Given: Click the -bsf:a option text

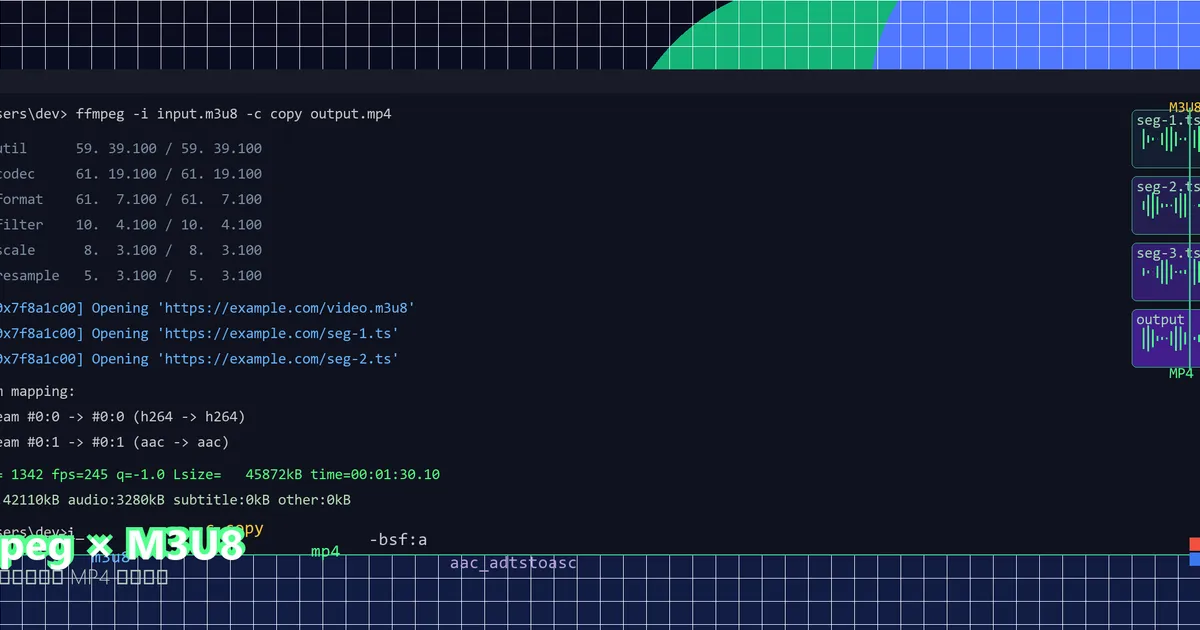Looking at the screenshot, I should pyautogui.click(x=398, y=540).
